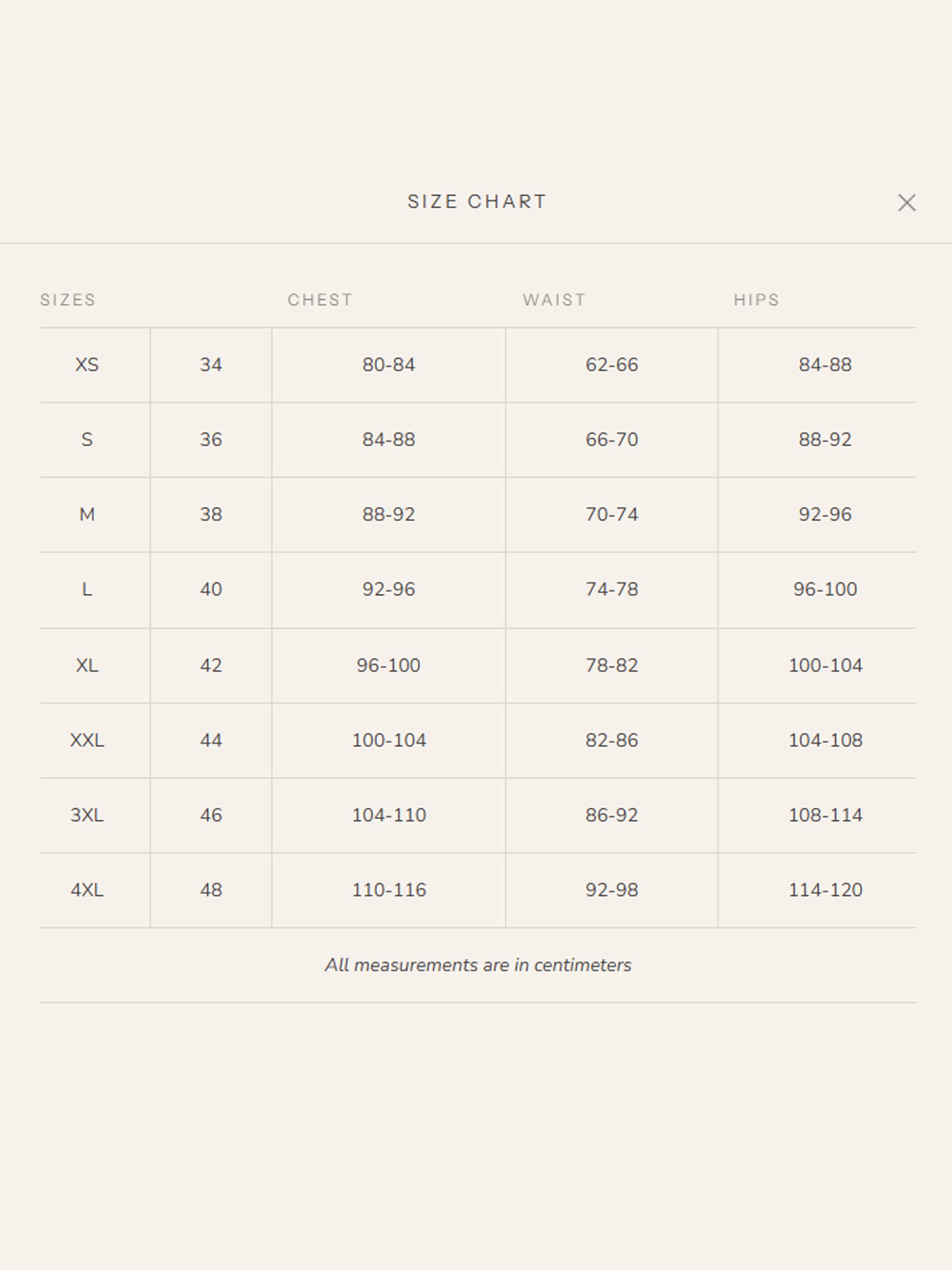Click numeric size 46 cell
This screenshot has width=952, height=1270.
point(211,815)
